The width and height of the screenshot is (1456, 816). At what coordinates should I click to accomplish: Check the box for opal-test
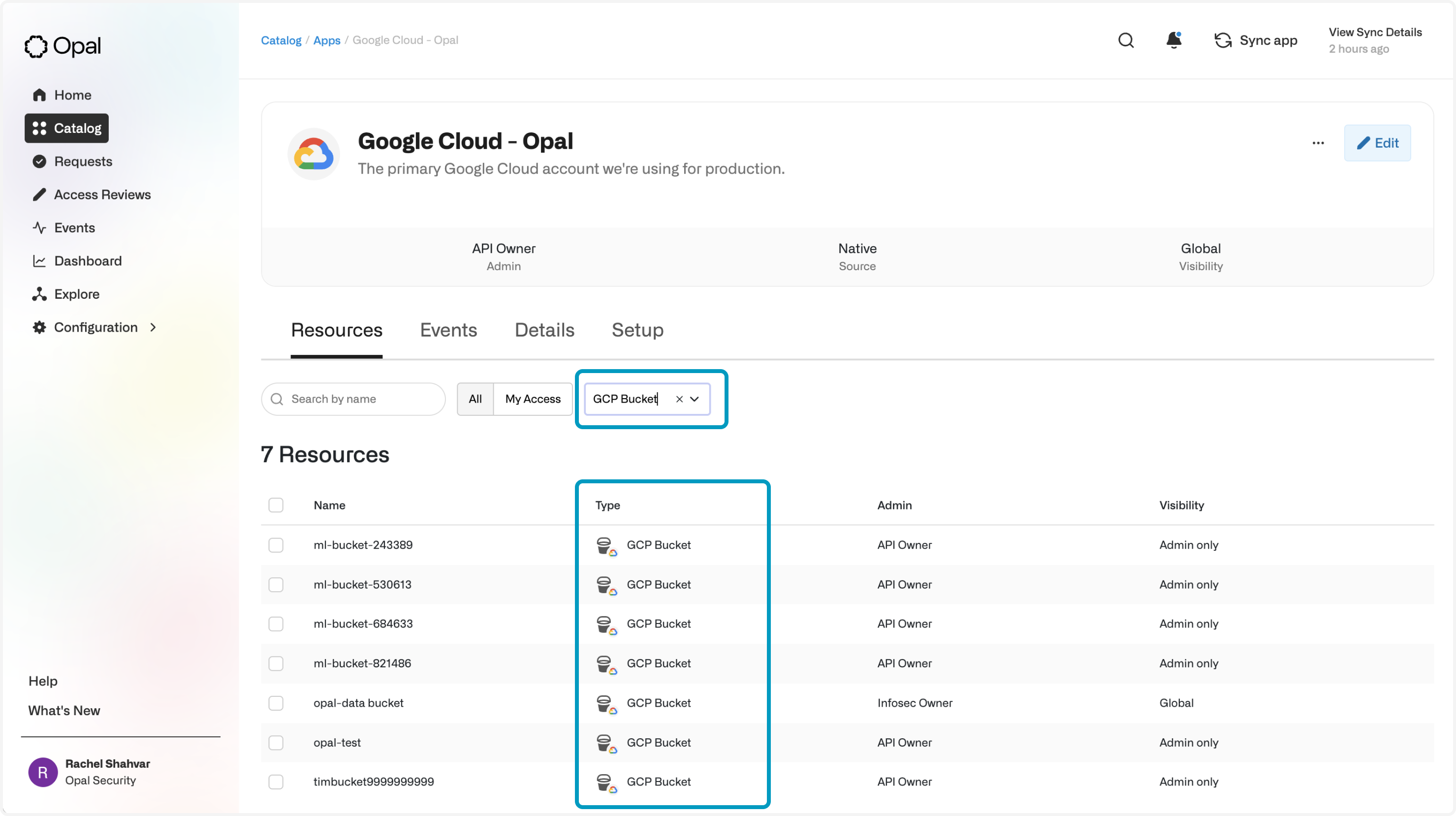pyautogui.click(x=276, y=743)
